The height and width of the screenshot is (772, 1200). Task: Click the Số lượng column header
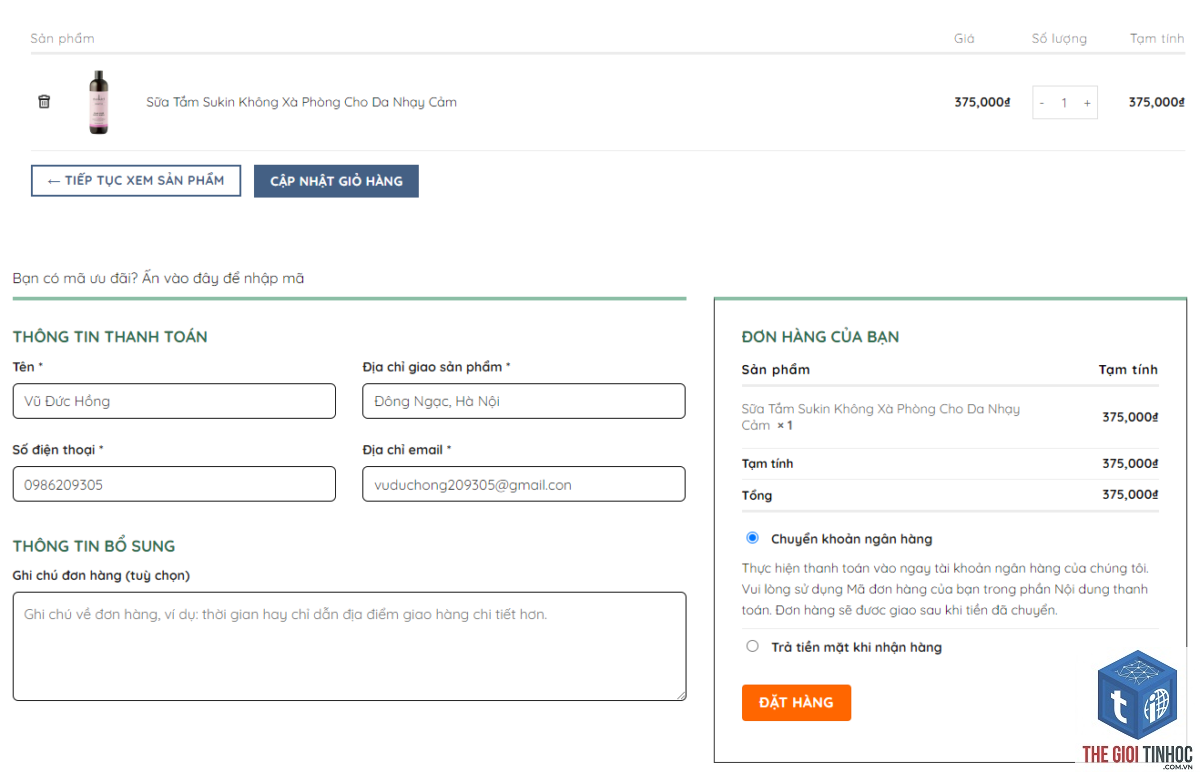click(1059, 38)
